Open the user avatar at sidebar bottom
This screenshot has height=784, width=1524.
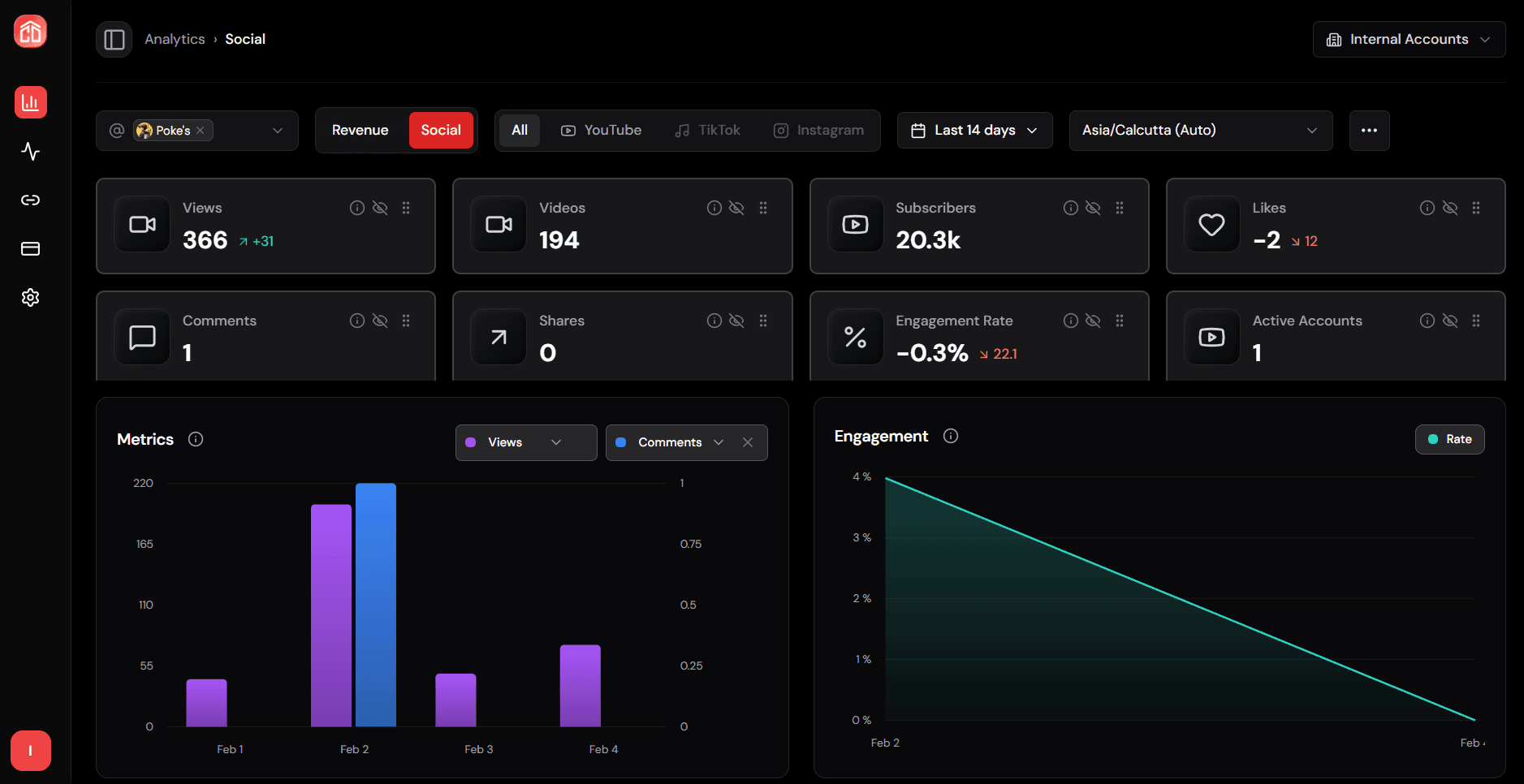click(x=31, y=751)
